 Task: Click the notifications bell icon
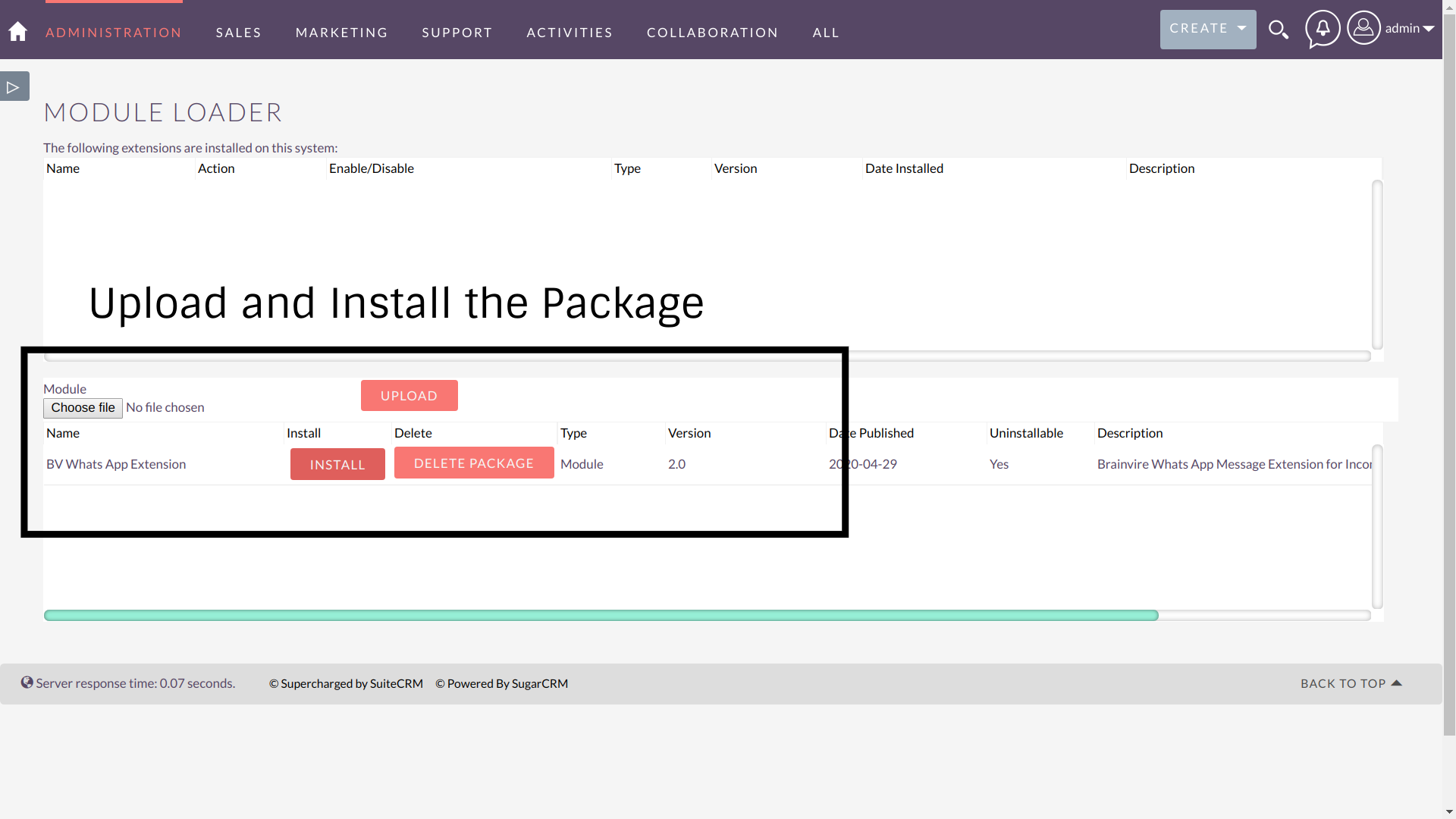point(1322,29)
